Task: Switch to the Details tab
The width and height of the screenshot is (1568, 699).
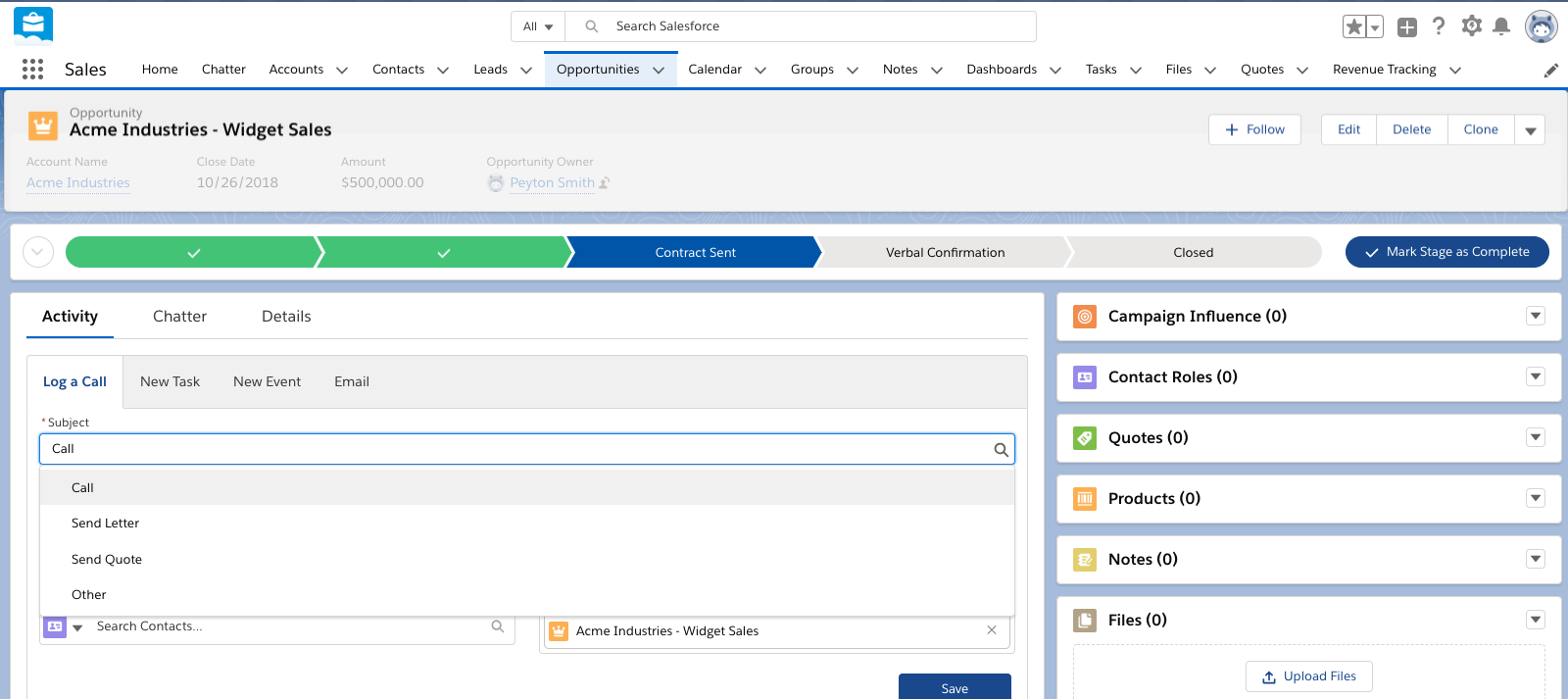Action: coord(286,317)
